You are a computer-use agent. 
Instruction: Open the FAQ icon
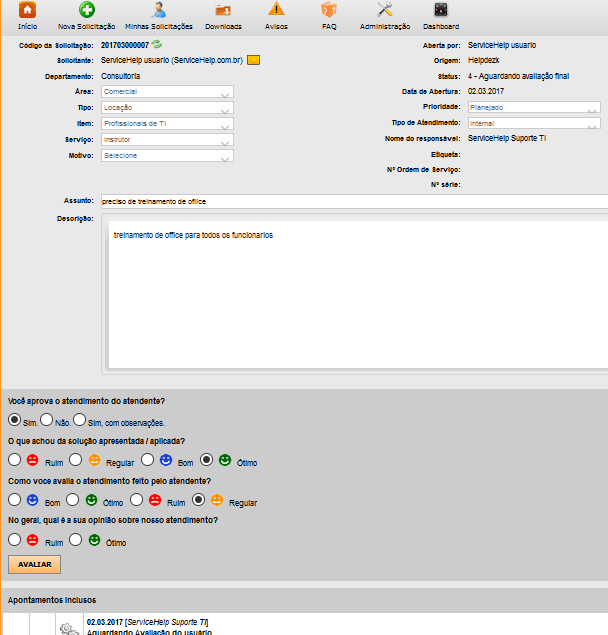point(329,10)
